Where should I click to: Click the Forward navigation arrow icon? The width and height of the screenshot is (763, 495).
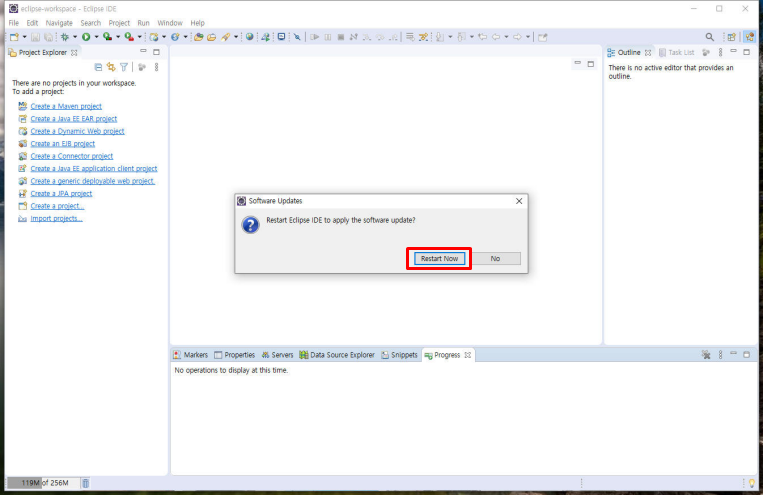(517, 37)
